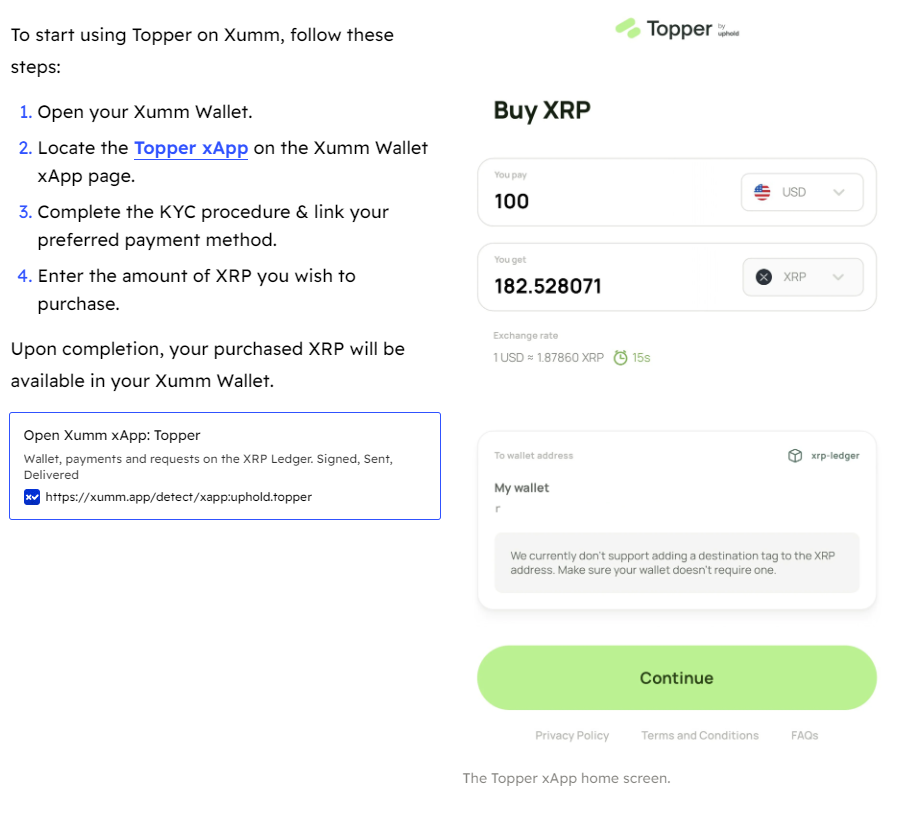Click the Xumm favicon in link card

point(32,496)
